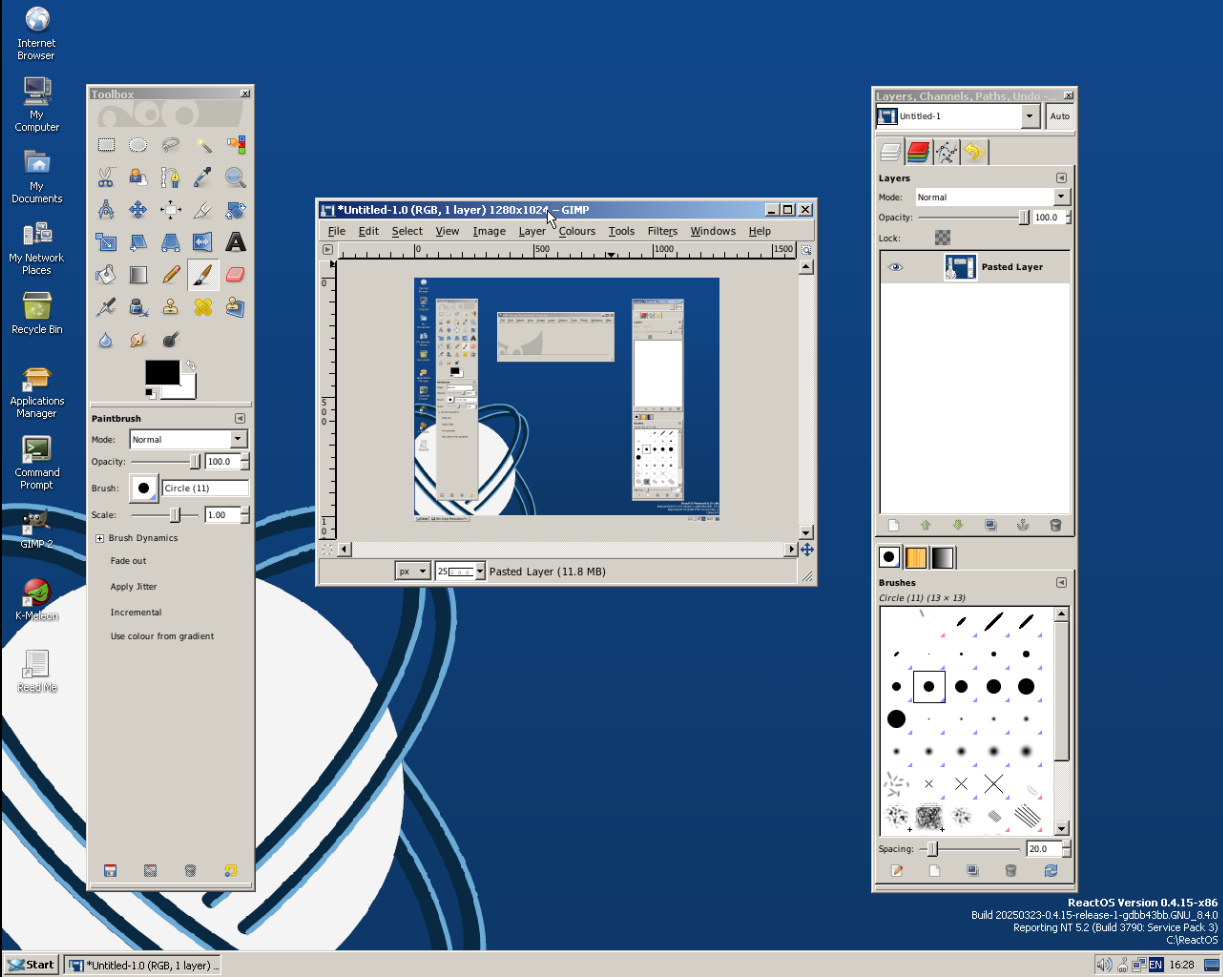Toggle the layer lock alpha channel box
Viewport: 1223px width, 977px height.
point(942,238)
